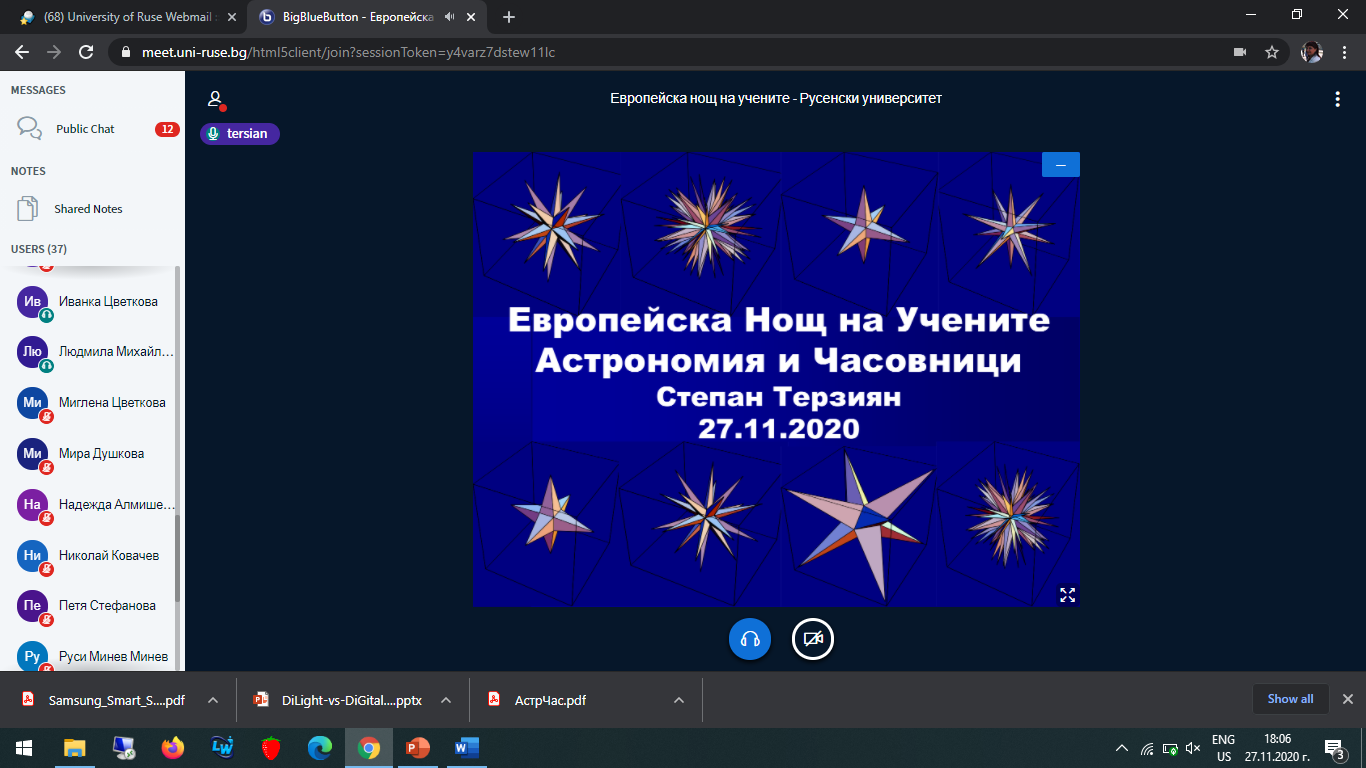Reload the page in Chrome
1366x768 pixels.
86,52
